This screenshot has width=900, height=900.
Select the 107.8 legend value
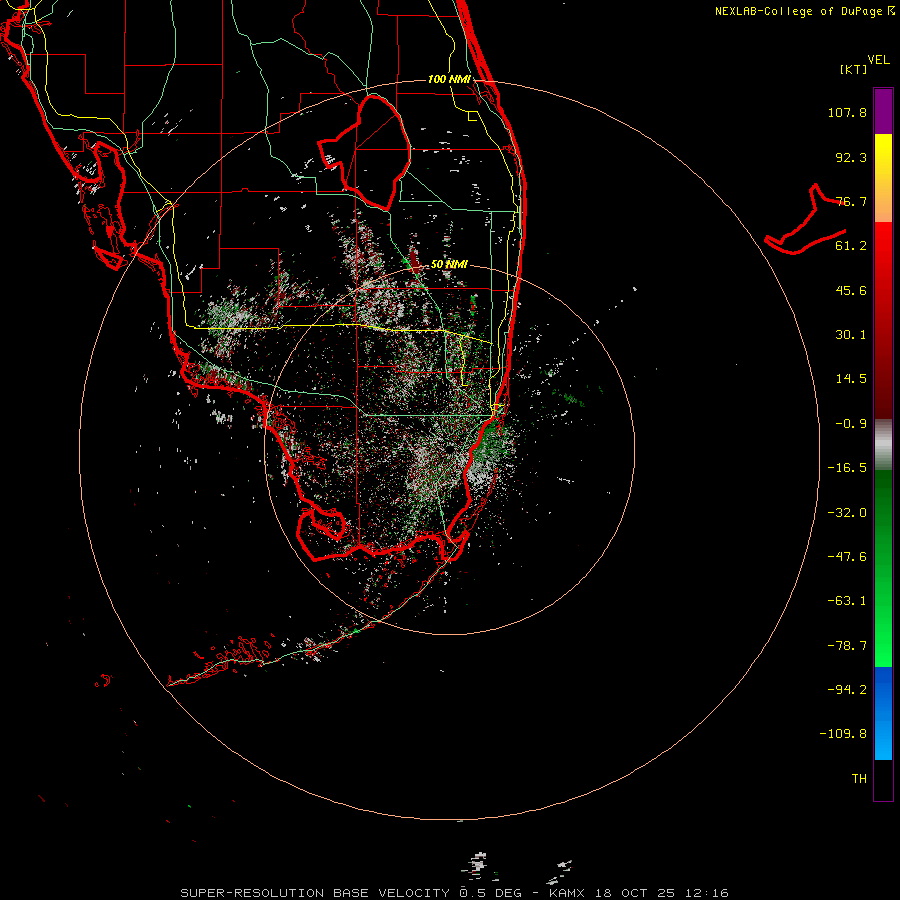847,112
